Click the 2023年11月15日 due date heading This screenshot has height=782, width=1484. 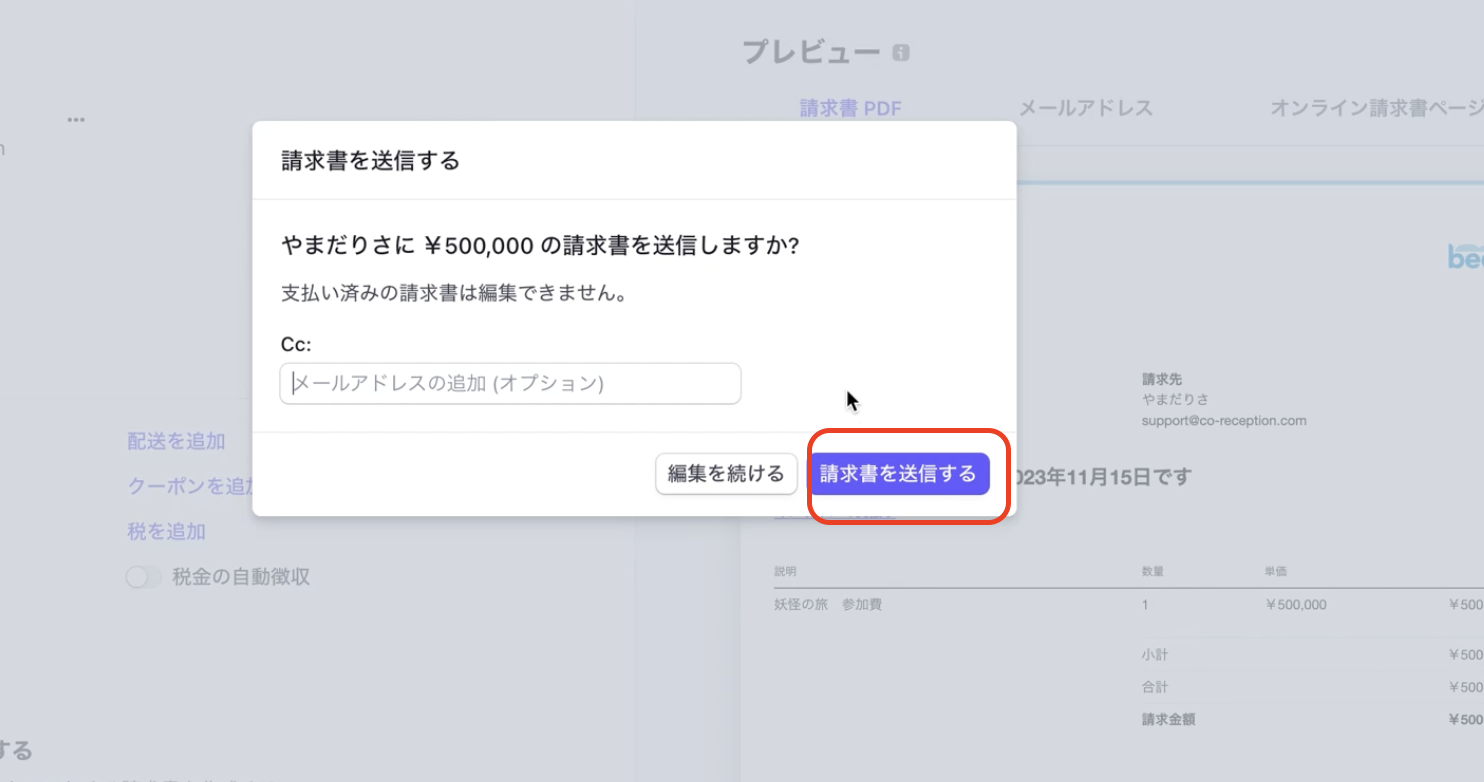[1100, 477]
